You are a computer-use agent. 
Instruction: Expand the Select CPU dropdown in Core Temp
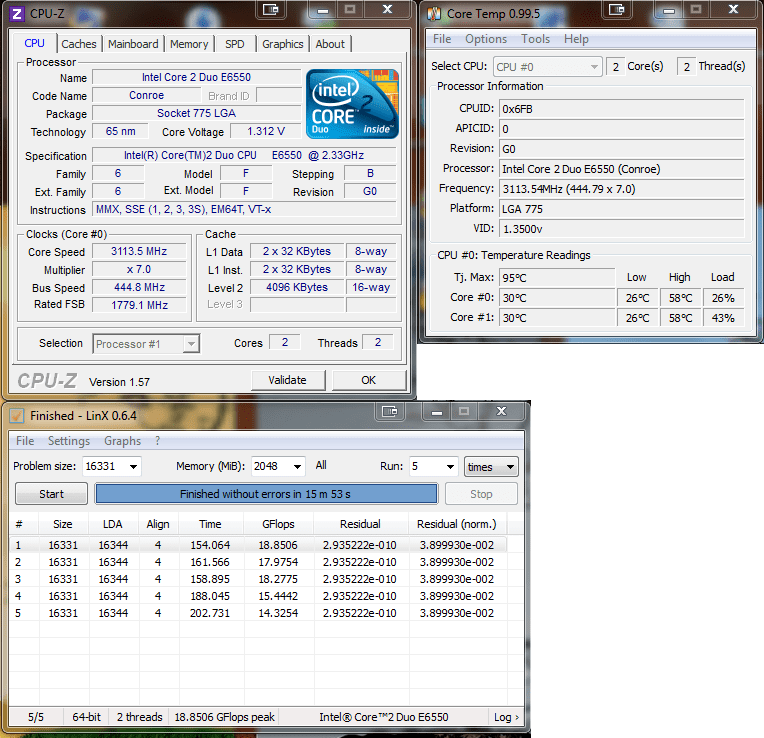coord(548,67)
